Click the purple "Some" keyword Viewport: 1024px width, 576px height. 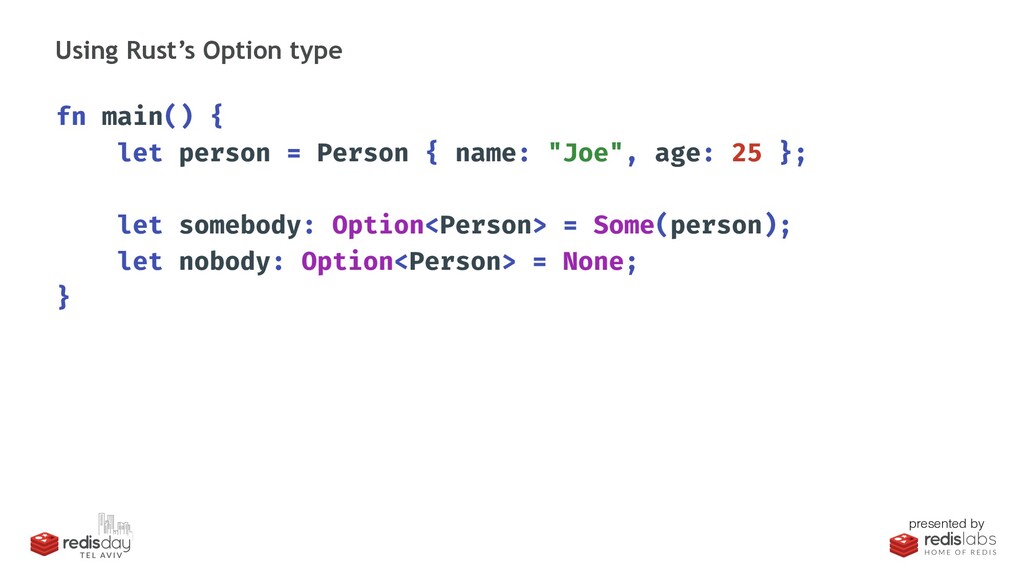(624, 225)
